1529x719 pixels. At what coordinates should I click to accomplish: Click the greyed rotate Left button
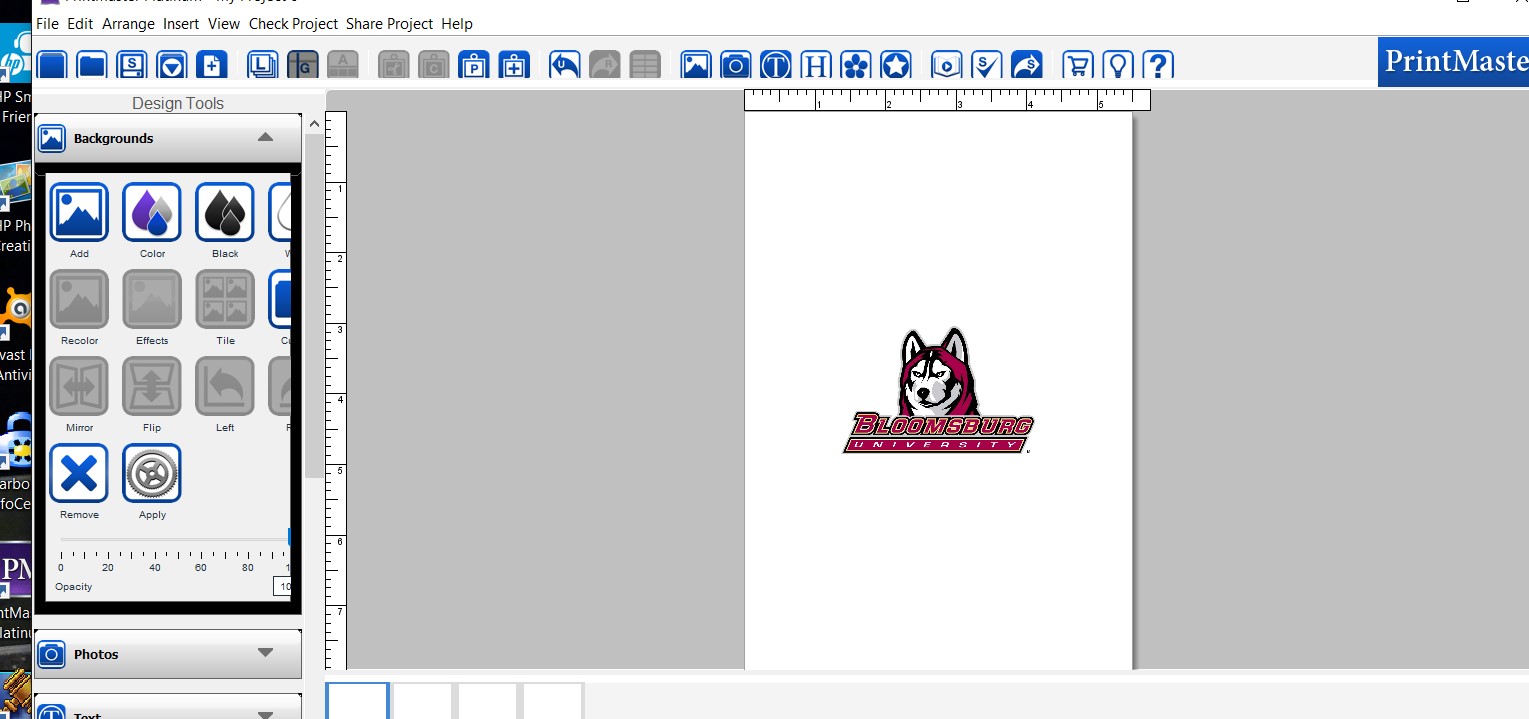pyautogui.click(x=225, y=386)
